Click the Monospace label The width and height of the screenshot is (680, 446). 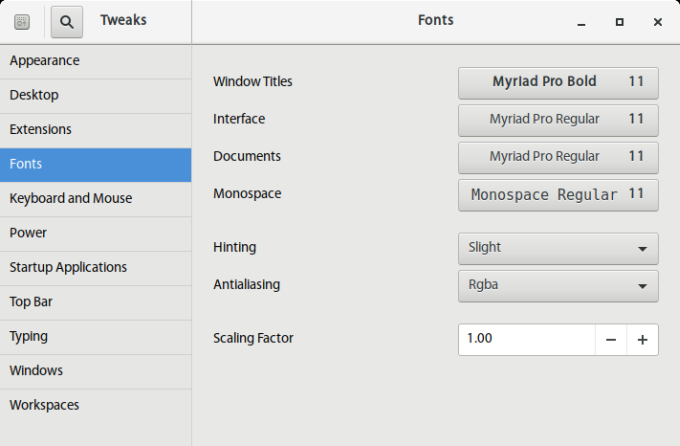[247, 193]
